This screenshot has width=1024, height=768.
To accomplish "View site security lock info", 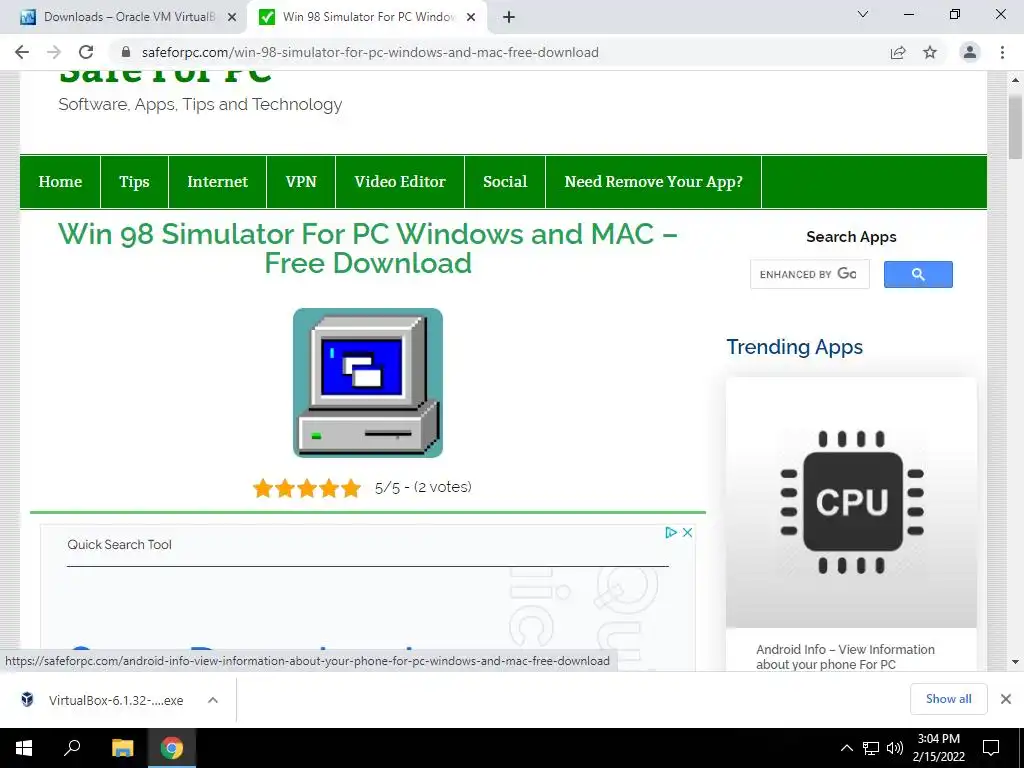I will click(126, 52).
